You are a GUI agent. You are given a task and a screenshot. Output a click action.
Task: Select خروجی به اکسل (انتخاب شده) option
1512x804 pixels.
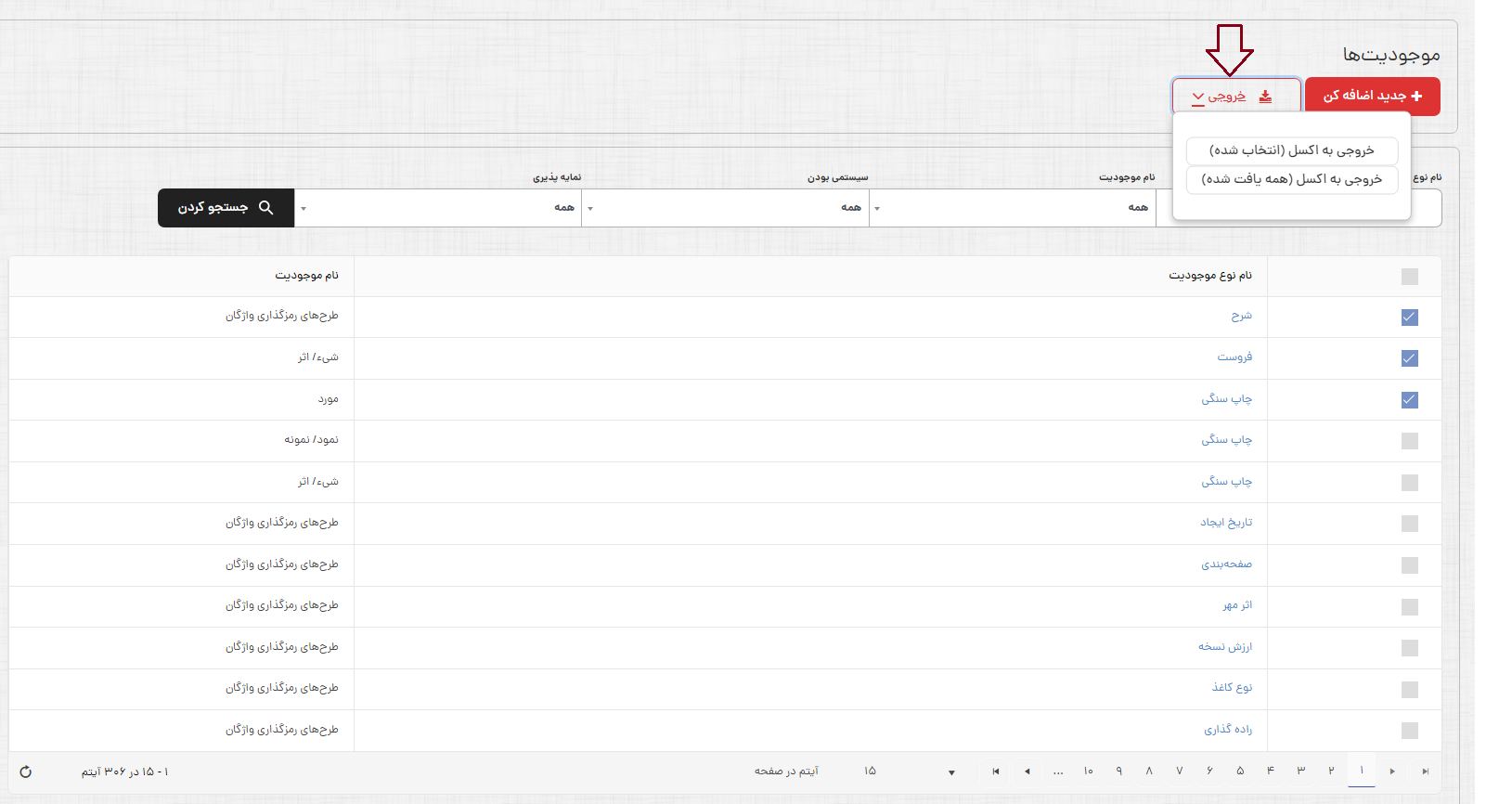[x=1291, y=150]
